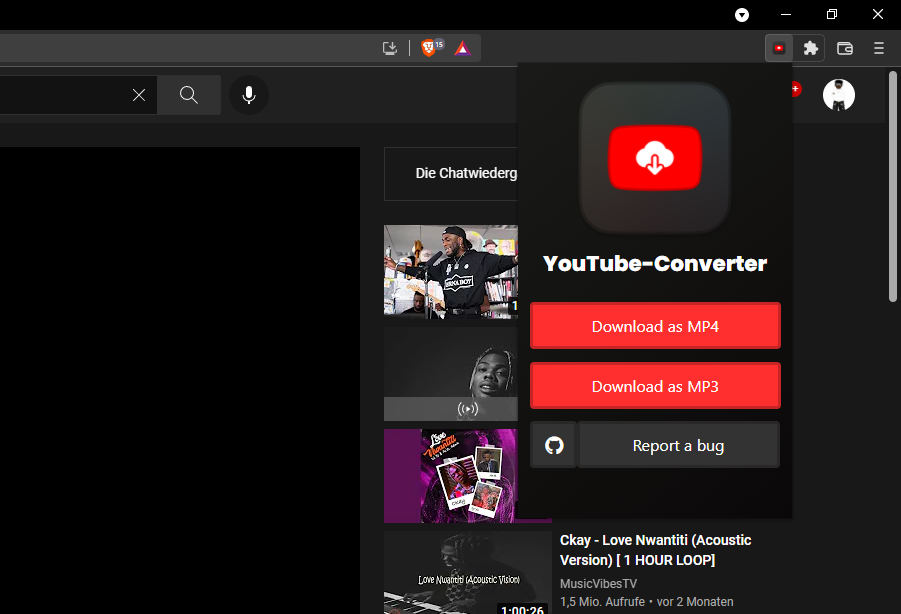This screenshot has width=901, height=614.
Task: Open the Brave hamburger main menu
Action: [879, 48]
